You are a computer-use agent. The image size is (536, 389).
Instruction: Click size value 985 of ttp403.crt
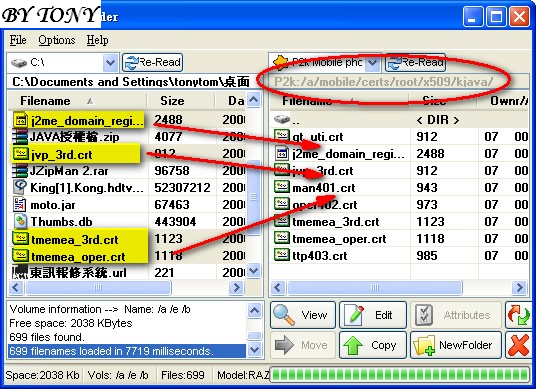point(427,255)
